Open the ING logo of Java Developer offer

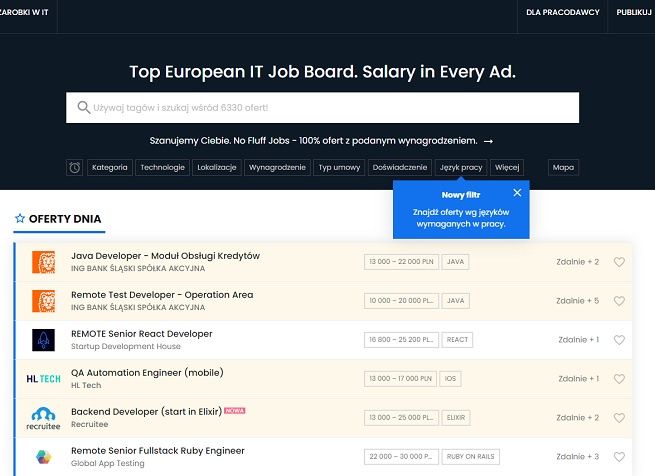pyautogui.click(x=43, y=262)
